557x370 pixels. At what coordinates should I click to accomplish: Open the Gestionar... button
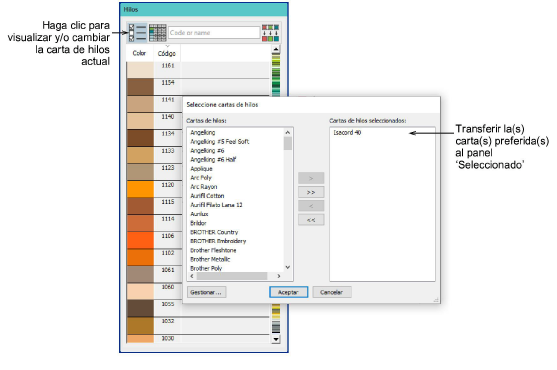pos(206,292)
